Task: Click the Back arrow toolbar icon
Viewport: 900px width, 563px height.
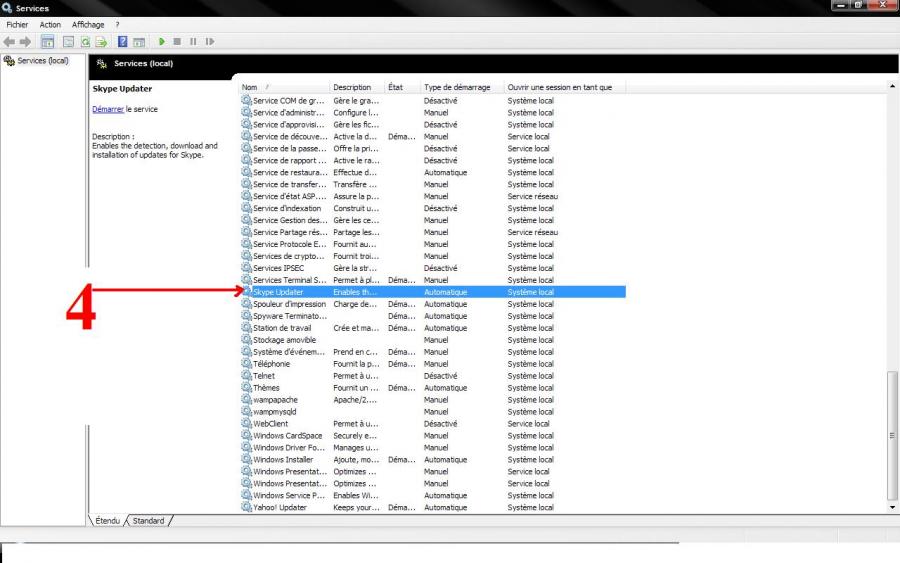Action: [x=9, y=42]
